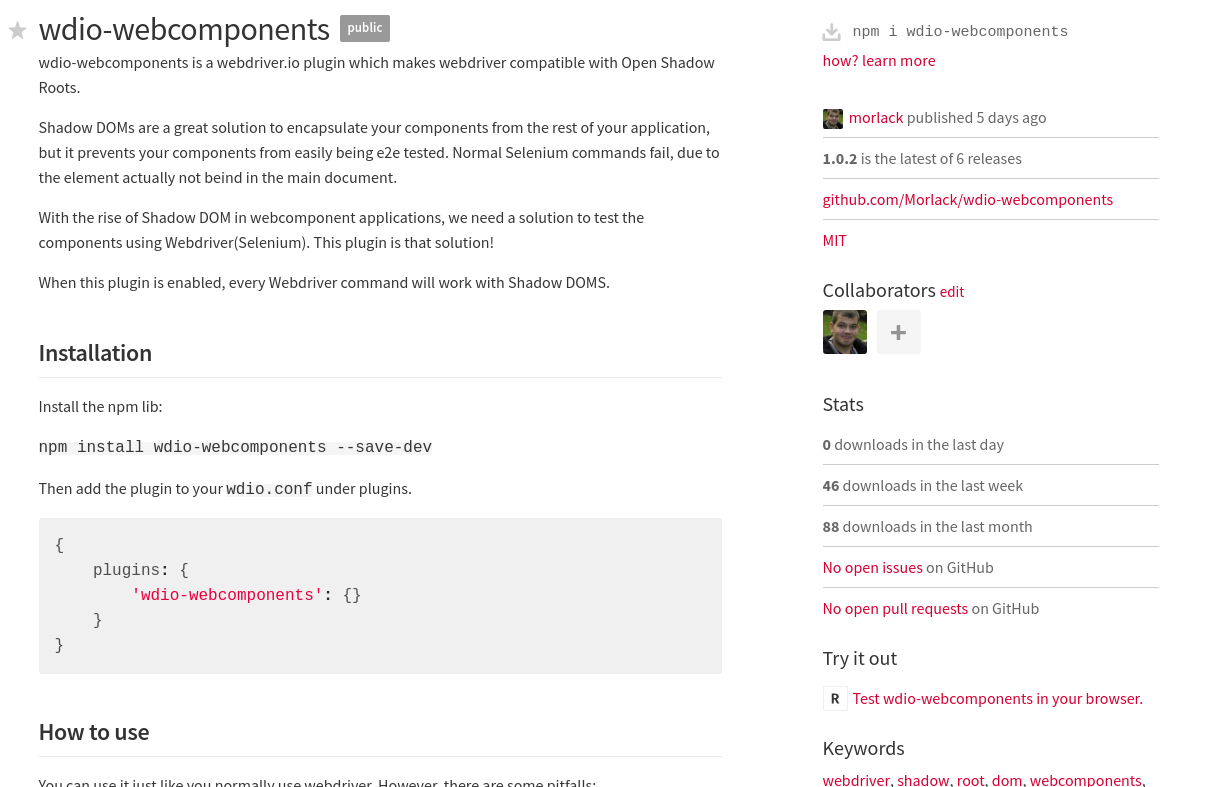The image size is (1205, 787).
Task: Open the collaborator's profile photo
Action: pos(845,332)
